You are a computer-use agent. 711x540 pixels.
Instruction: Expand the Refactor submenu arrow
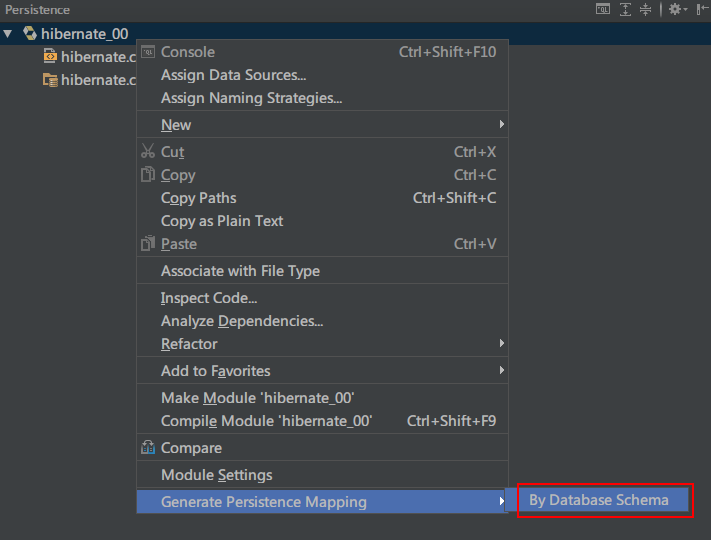point(502,343)
